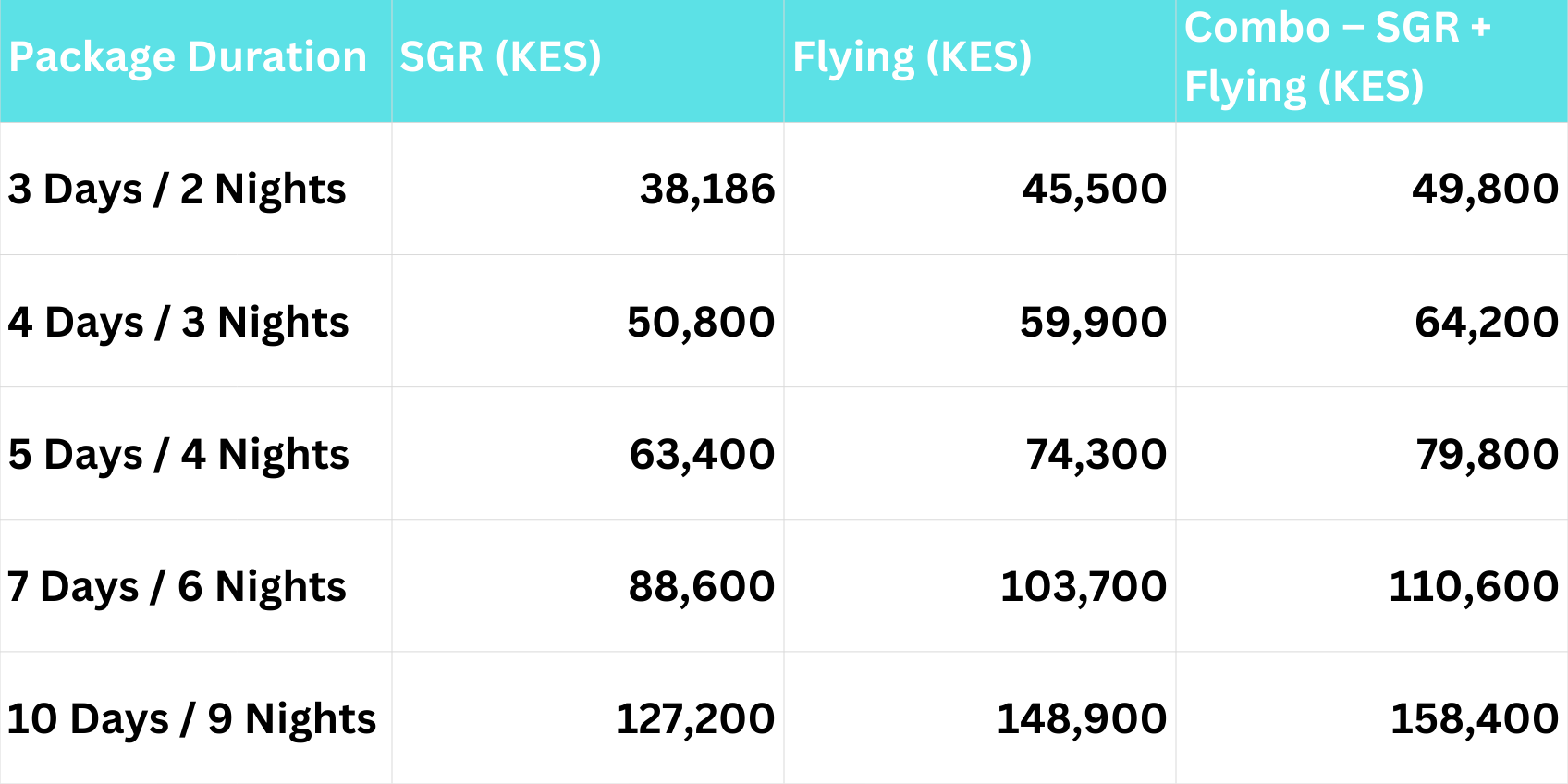Click the 7 Days / 6 Nights row label

click(x=177, y=587)
